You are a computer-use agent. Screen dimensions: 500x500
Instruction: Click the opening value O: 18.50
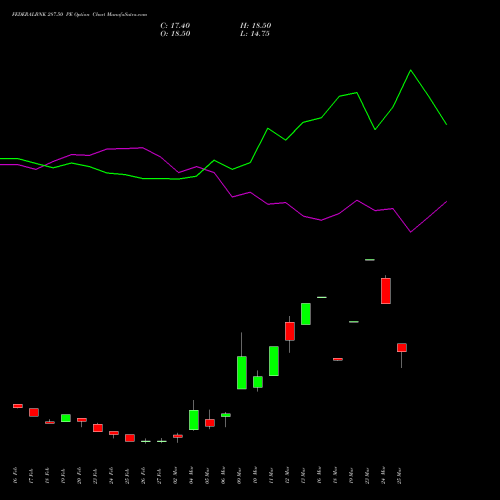coord(175,34)
